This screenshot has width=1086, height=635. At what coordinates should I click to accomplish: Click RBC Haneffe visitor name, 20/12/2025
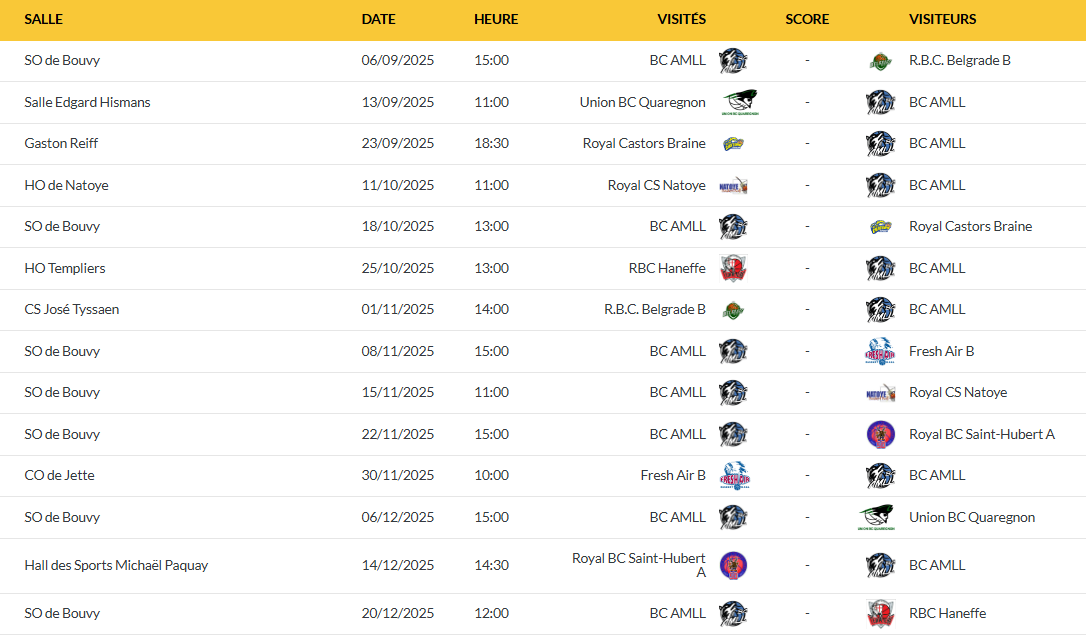coord(947,614)
